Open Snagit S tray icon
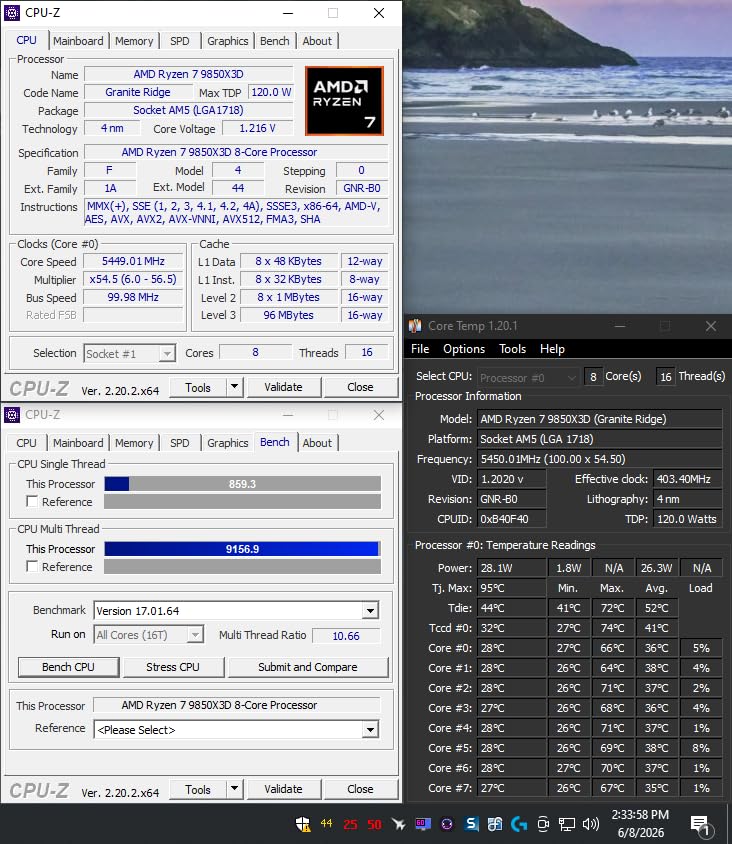Image resolution: width=732 pixels, height=844 pixels. (x=471, y=824)
